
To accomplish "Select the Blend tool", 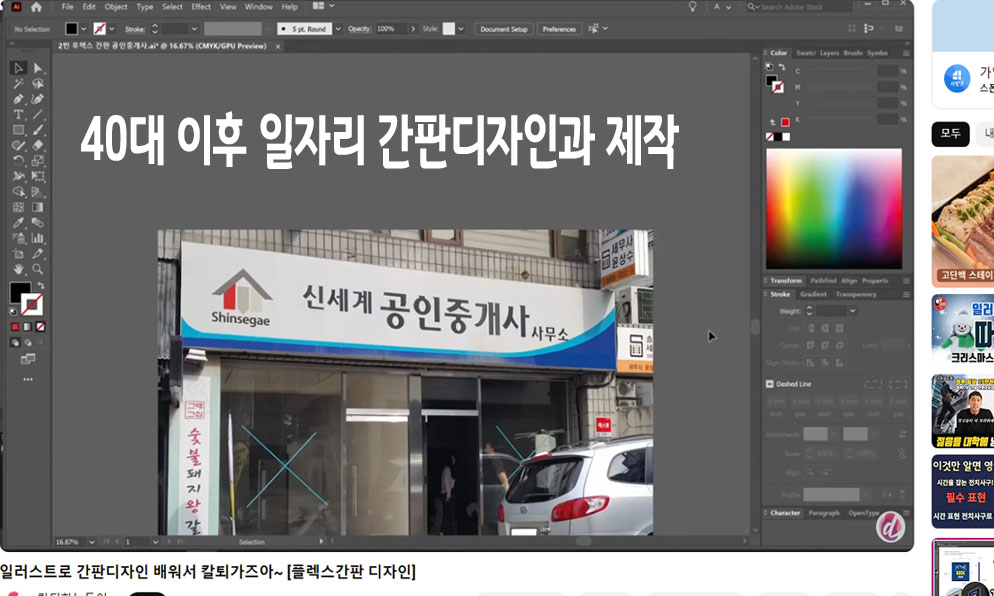I will click(38, 223).
